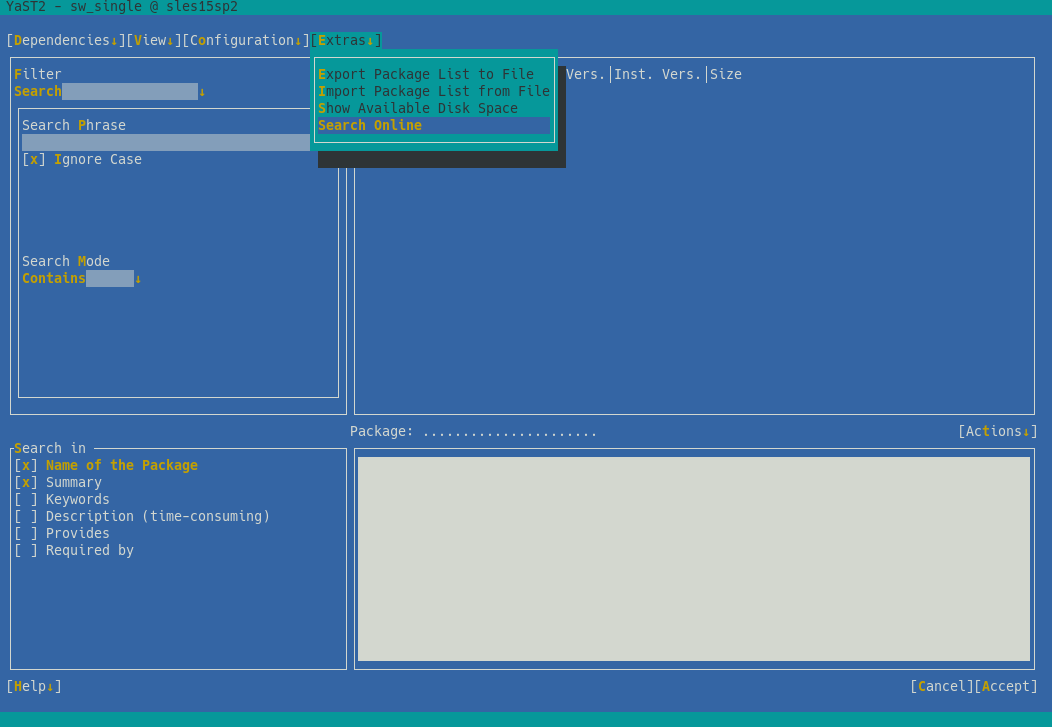1052x727 pixels.
Task: Choose Import Package List from File
Action: (434, 91)
